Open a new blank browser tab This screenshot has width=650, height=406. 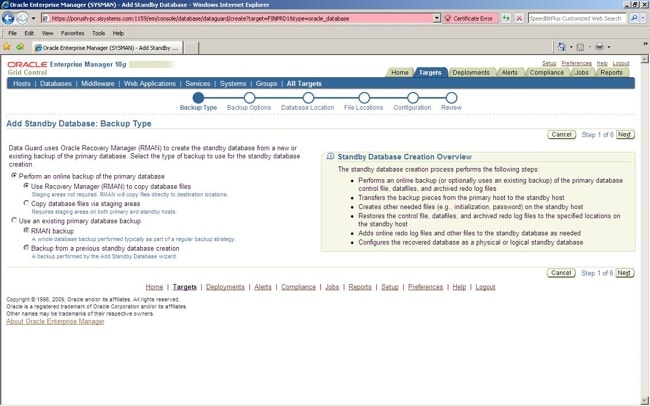pyautogui.click(x=191, y=48)
